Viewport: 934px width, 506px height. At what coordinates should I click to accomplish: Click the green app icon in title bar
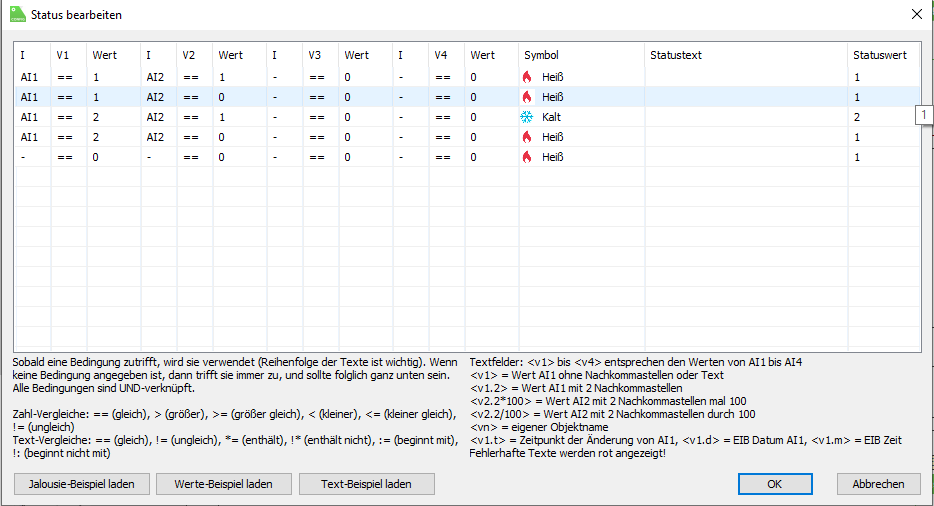click(18, 14)
